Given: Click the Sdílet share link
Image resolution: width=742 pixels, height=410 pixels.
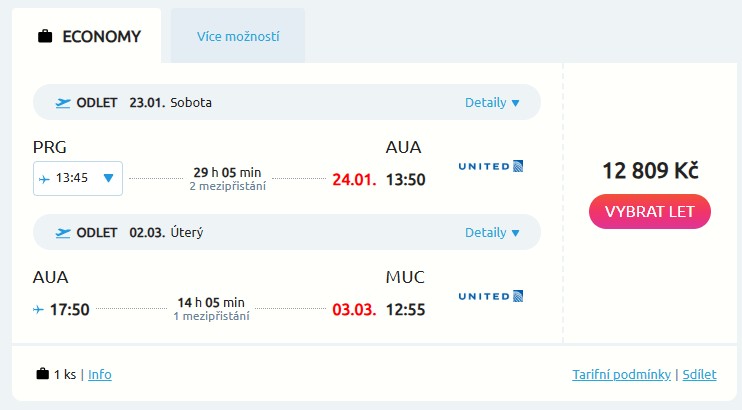Looking at the screenshot, I should click(700, 375).
